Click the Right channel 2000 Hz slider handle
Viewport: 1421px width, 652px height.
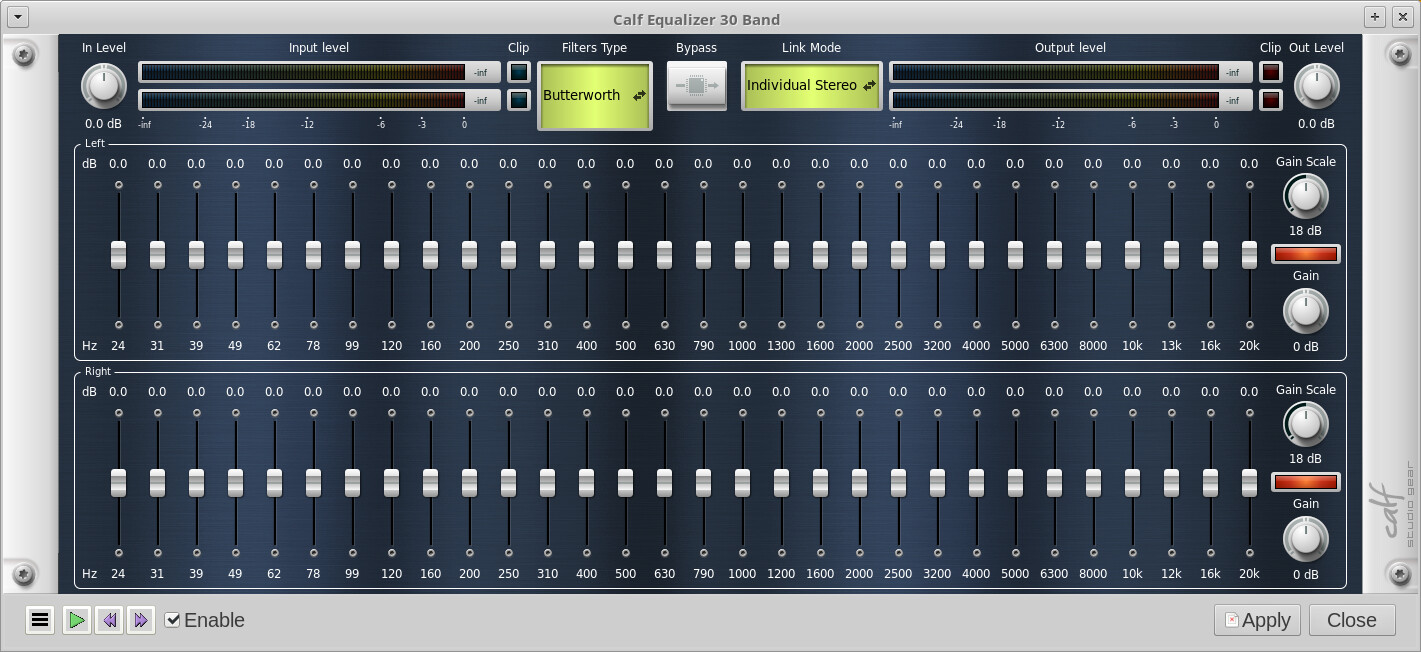(859, 483)
